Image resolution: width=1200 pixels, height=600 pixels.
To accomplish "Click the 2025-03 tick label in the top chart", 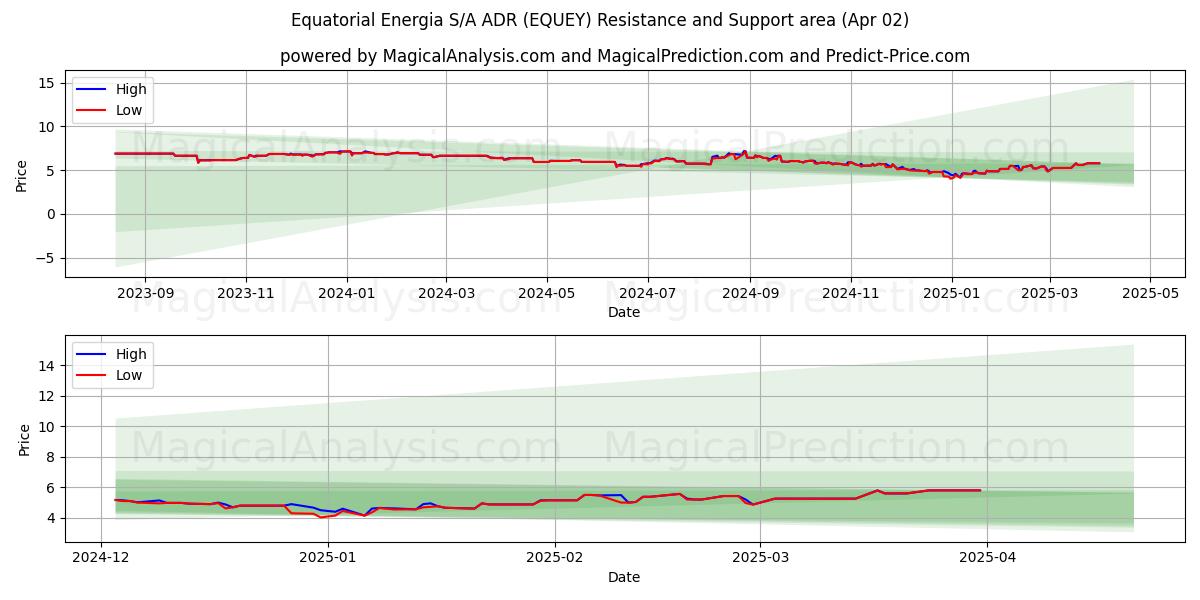I will [x=1049, y=293].
